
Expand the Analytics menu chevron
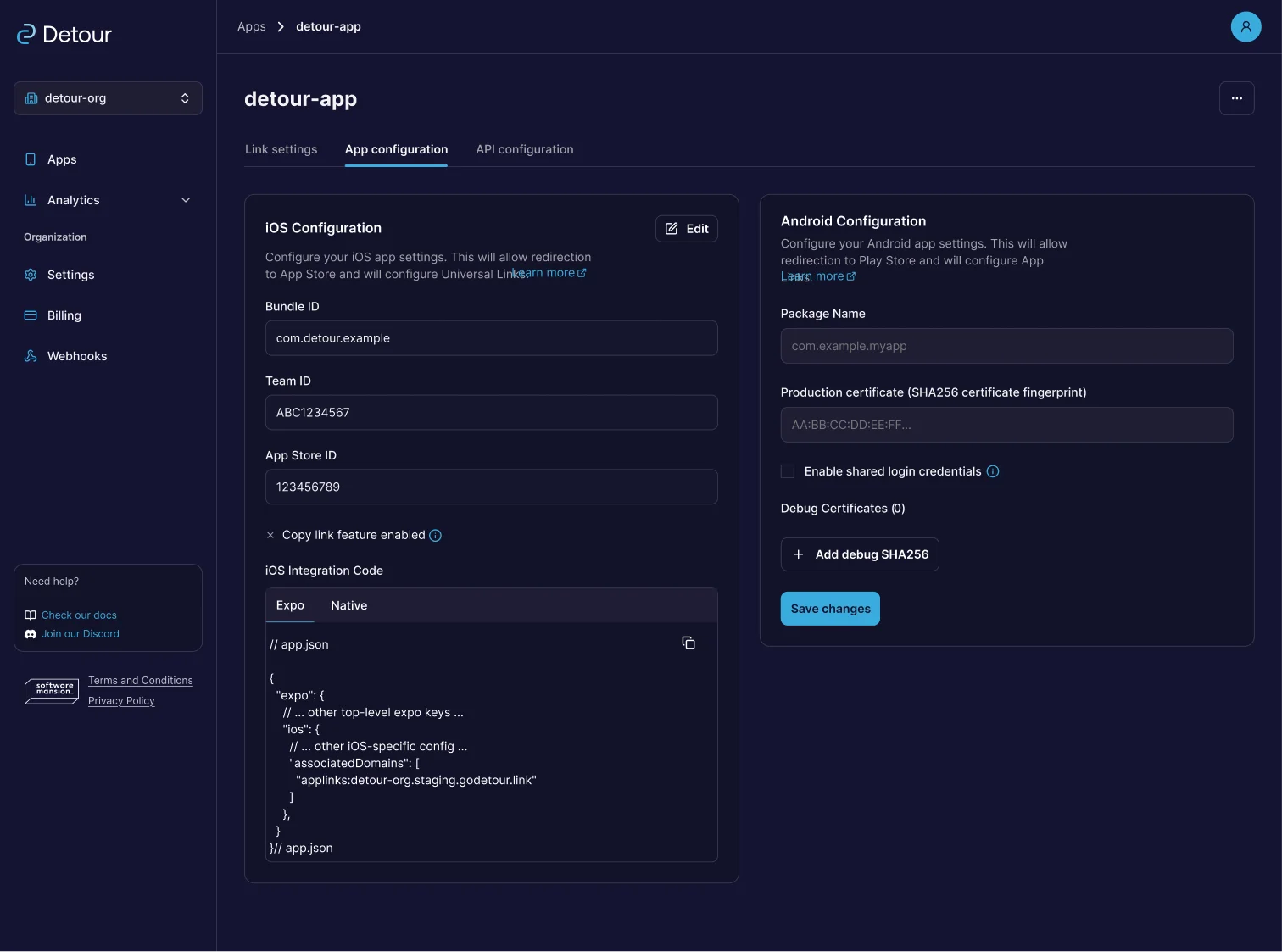[x=186, y=200]
